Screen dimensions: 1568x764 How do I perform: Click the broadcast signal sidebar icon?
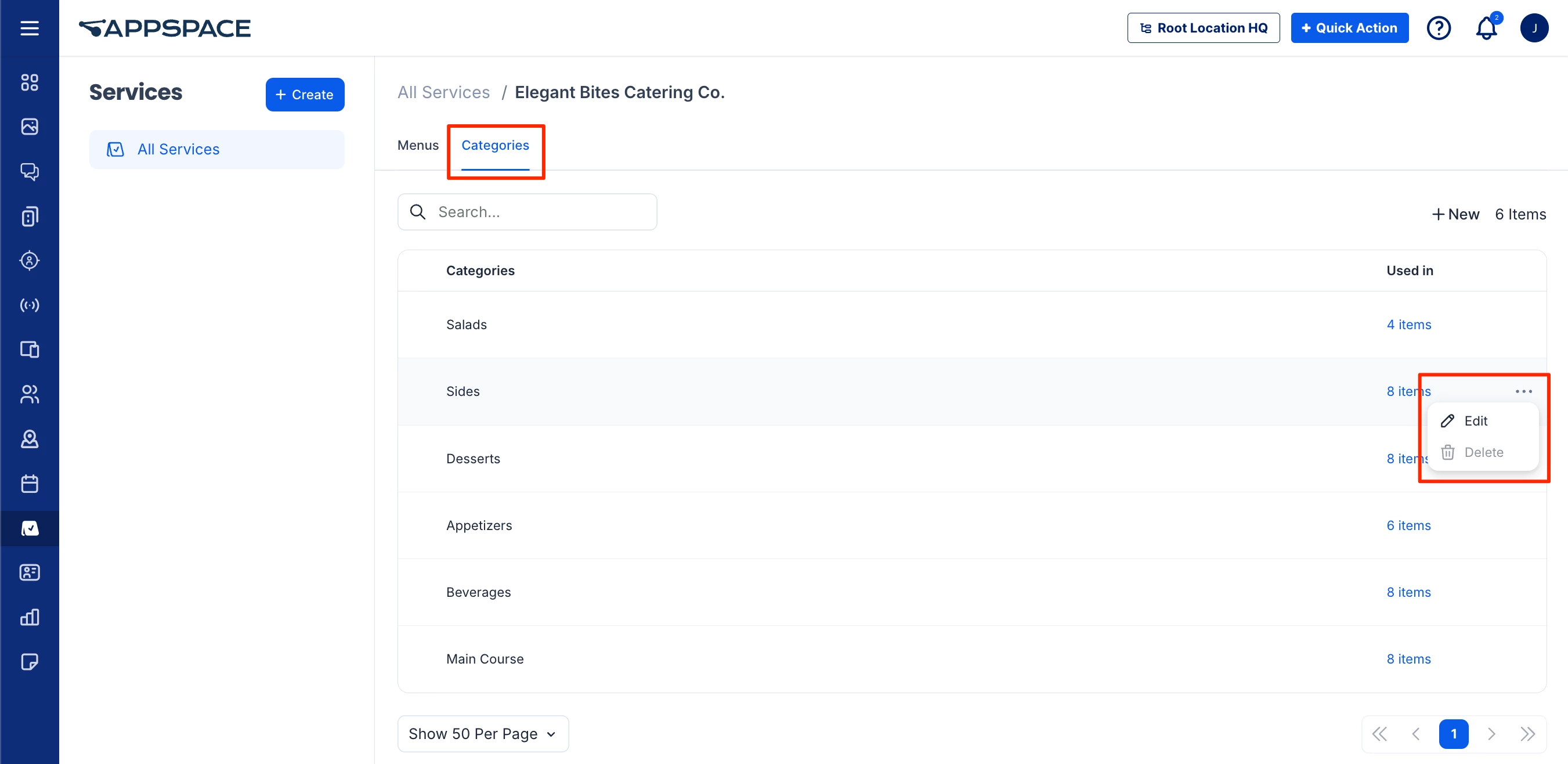(29, 305)
